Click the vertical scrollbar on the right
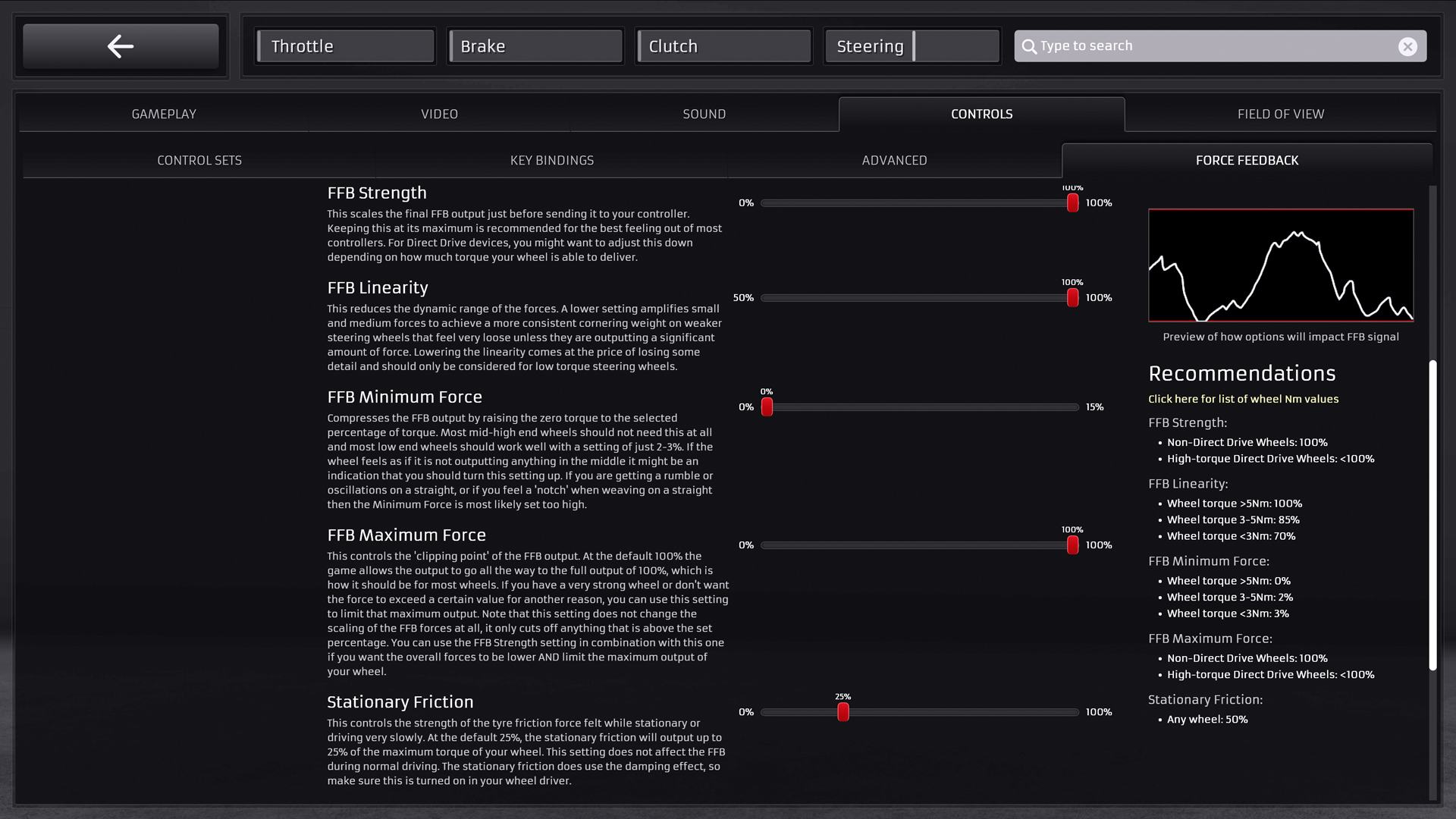The image size is (1456, 819). (x=1432, y=516)
